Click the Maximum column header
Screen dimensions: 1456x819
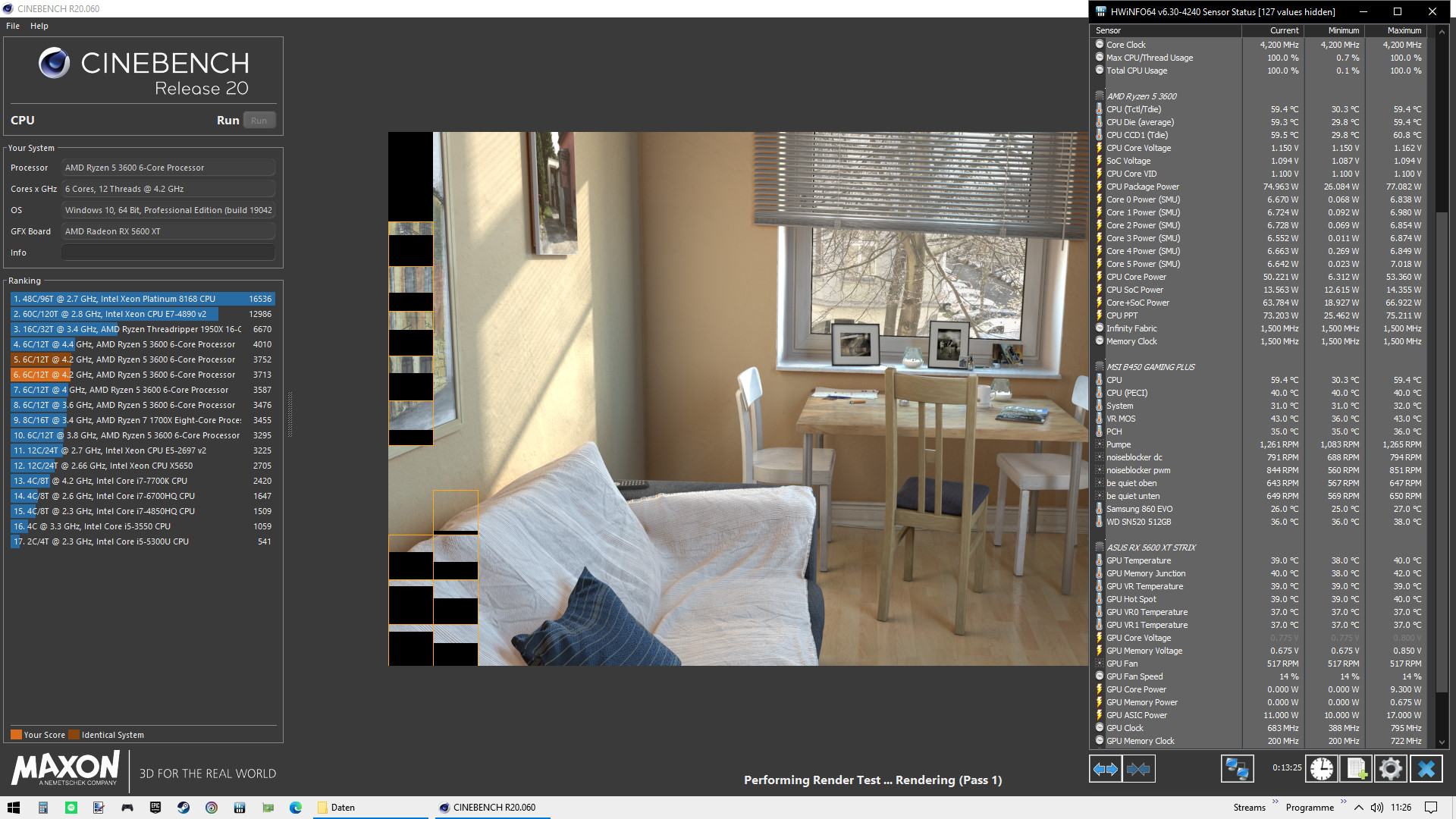click(1395, 30)
